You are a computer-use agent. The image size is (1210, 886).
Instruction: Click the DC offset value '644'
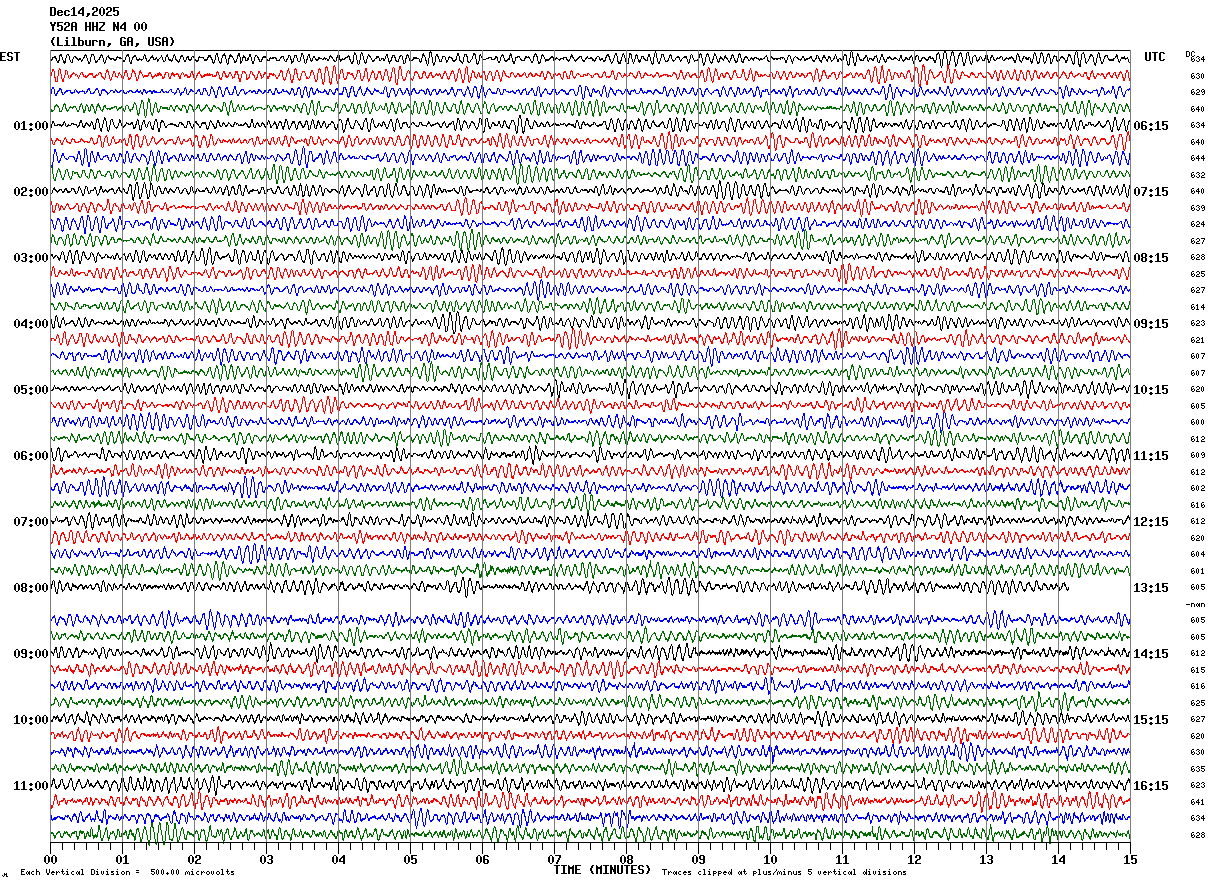click(1197, 159)
